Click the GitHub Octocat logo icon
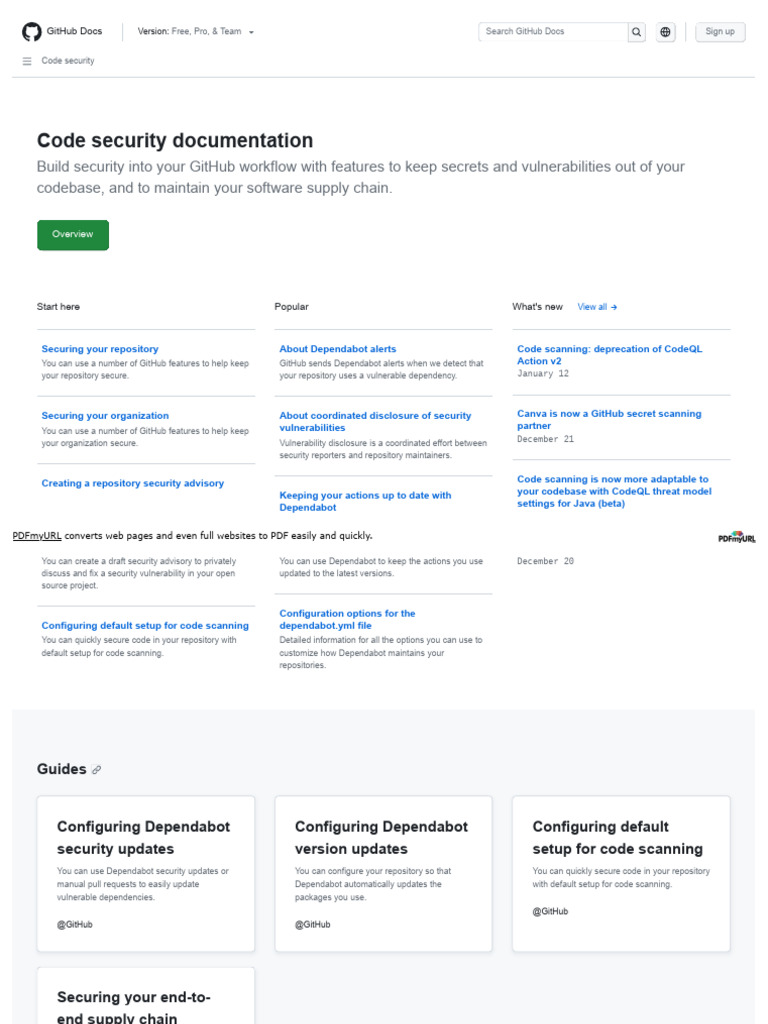The image size is (768, 1024). pyautogui.click(x=32, y=32)
